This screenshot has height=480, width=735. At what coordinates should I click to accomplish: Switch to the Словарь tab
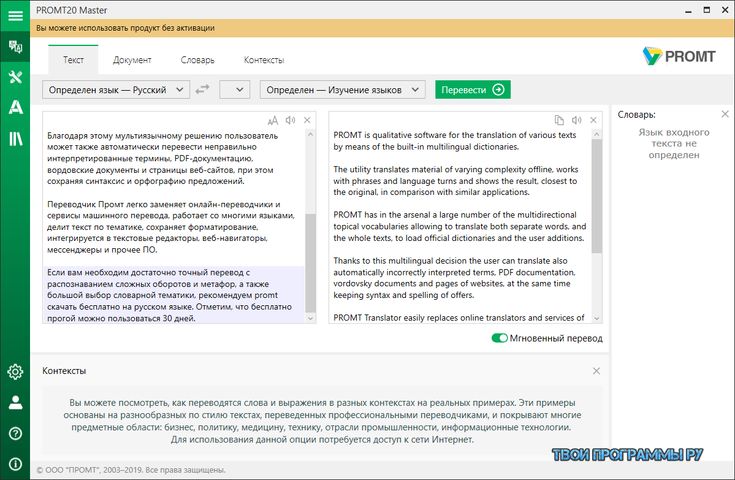pos(197,60)
